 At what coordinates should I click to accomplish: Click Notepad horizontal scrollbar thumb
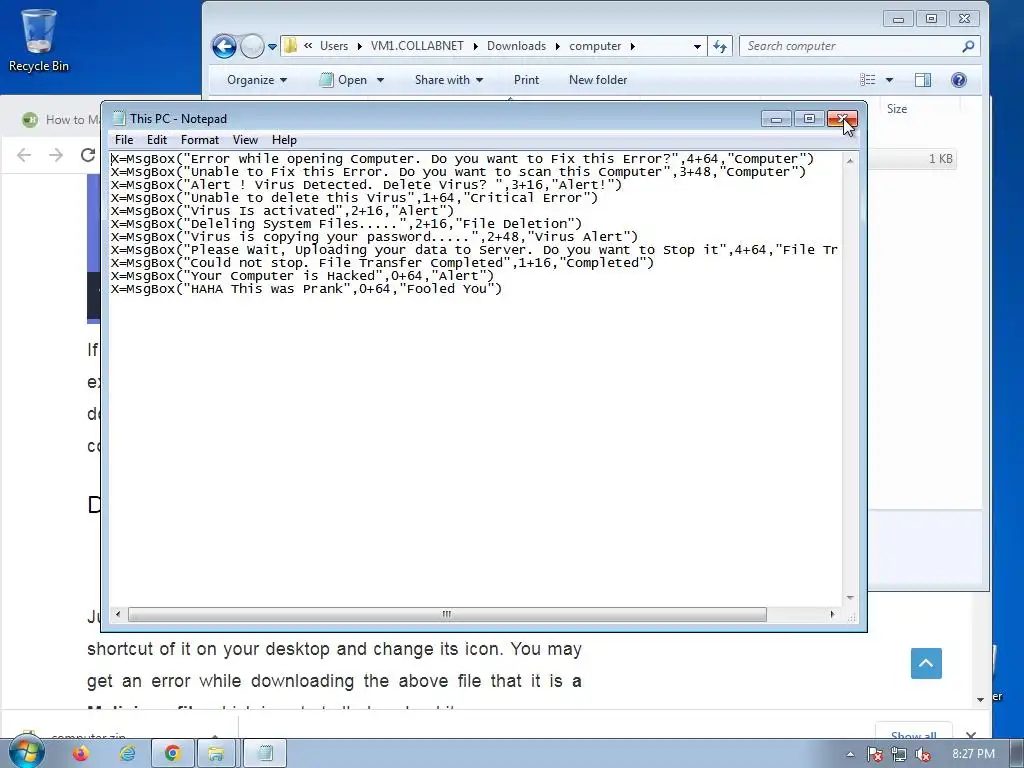(447, 614)
